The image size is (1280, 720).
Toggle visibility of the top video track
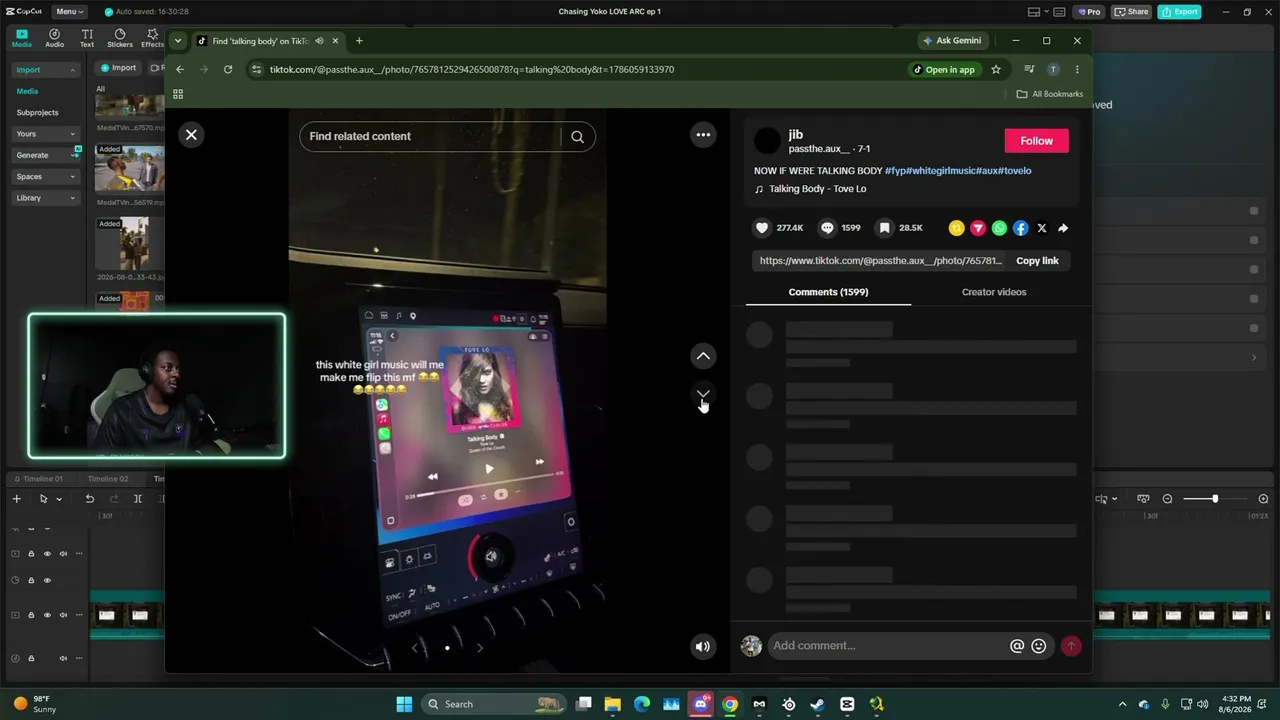(x=47, y=554)
